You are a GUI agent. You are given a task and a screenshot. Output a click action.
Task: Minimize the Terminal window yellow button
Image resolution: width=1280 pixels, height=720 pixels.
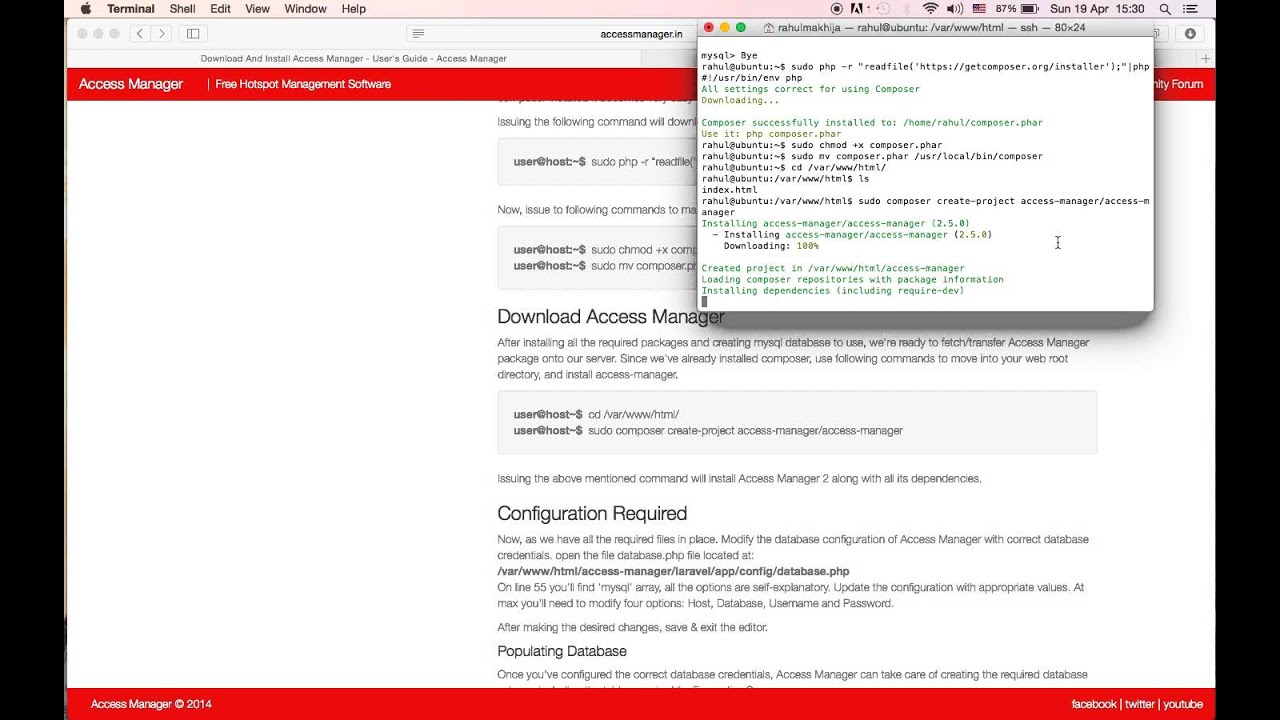725,28
